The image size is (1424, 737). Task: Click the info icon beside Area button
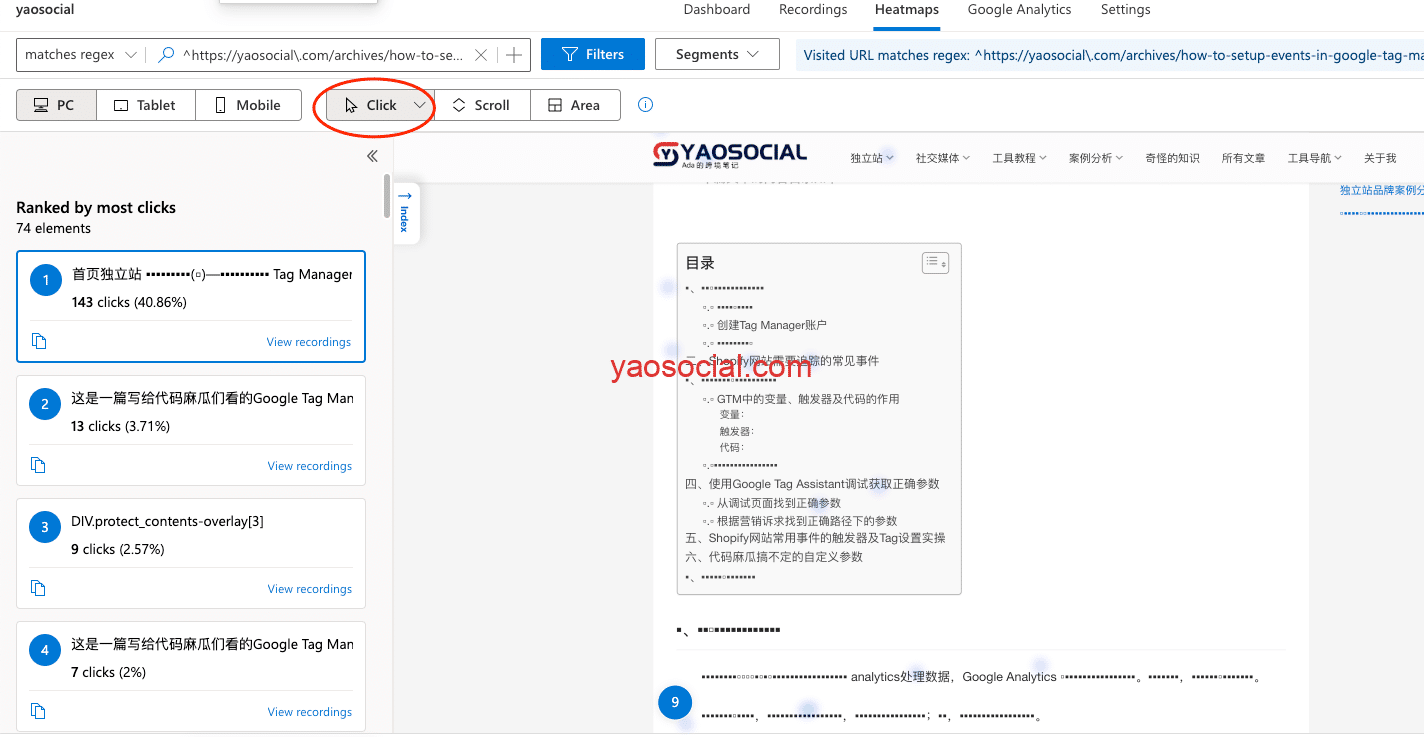pos(645,105)
